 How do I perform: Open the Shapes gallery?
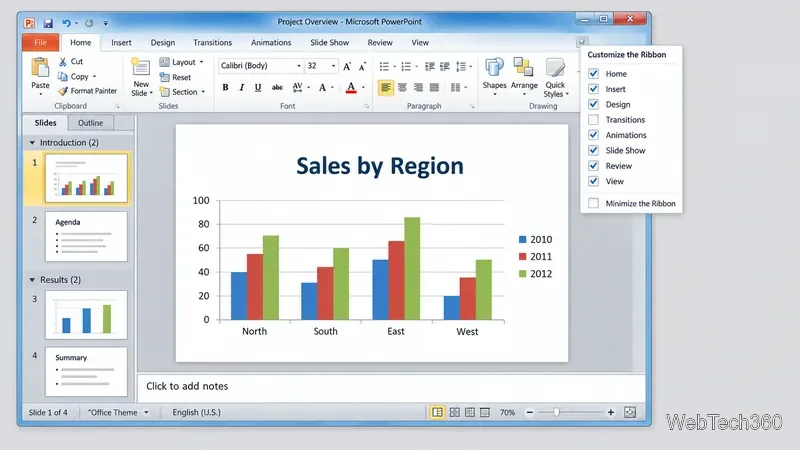(x=494, y=77)
